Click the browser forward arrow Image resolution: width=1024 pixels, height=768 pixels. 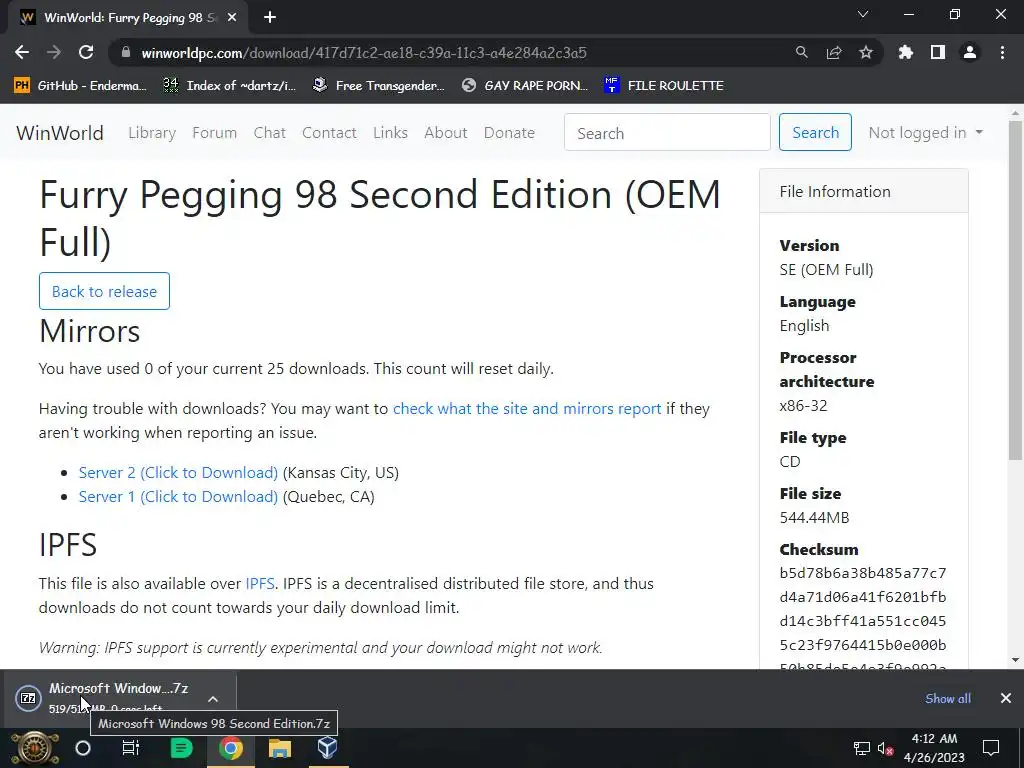point(54,52)
